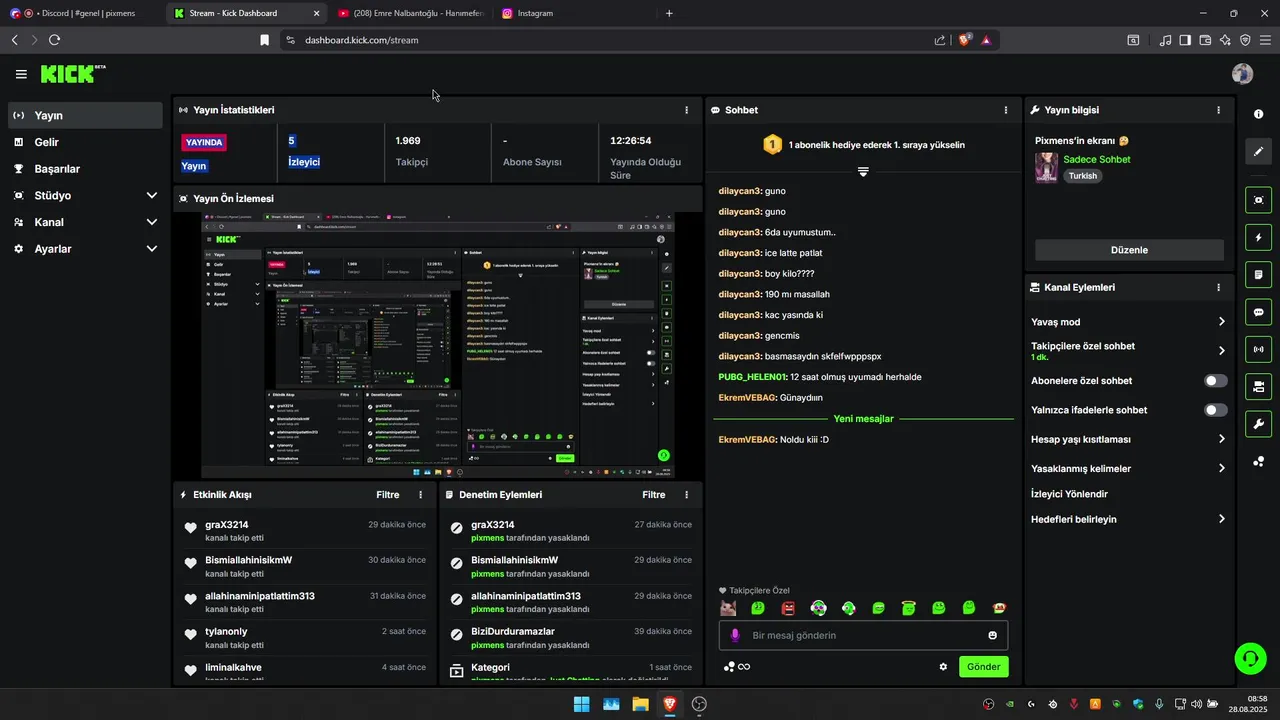
Task: Click the stream preview thumbnail
Action: click(x=438, y=345)
